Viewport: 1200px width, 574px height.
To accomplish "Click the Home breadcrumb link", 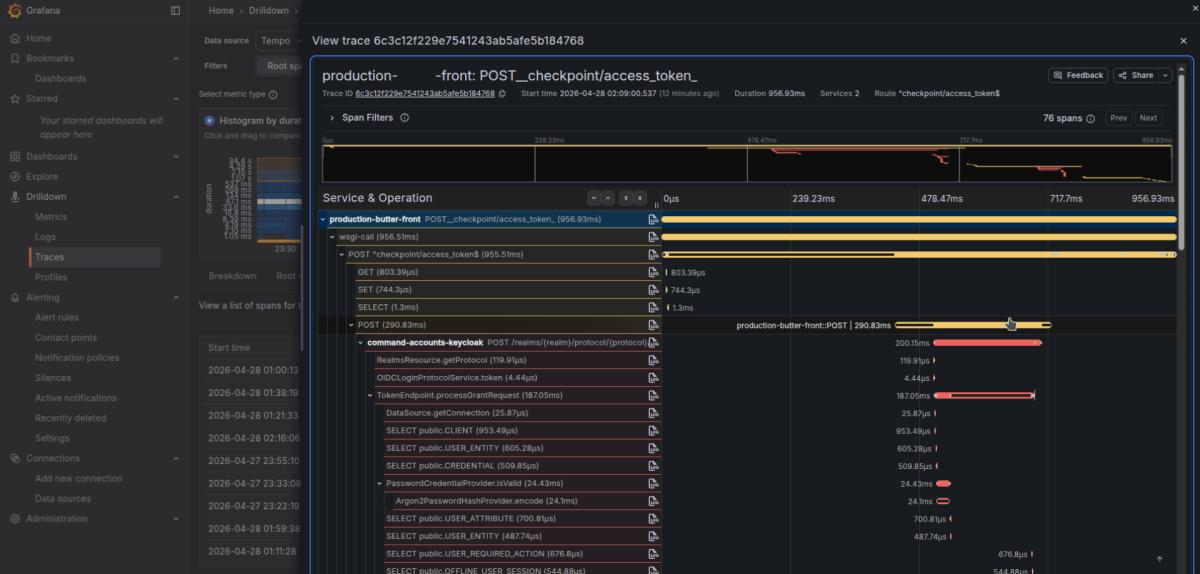I will tap(221, 10).
